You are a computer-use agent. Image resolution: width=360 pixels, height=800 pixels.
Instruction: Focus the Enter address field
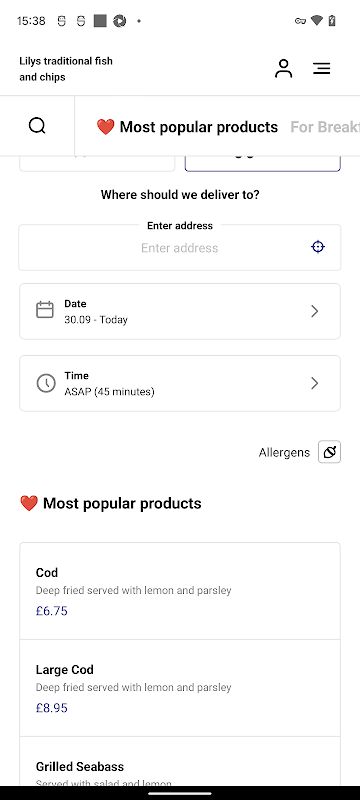point(180,247)
